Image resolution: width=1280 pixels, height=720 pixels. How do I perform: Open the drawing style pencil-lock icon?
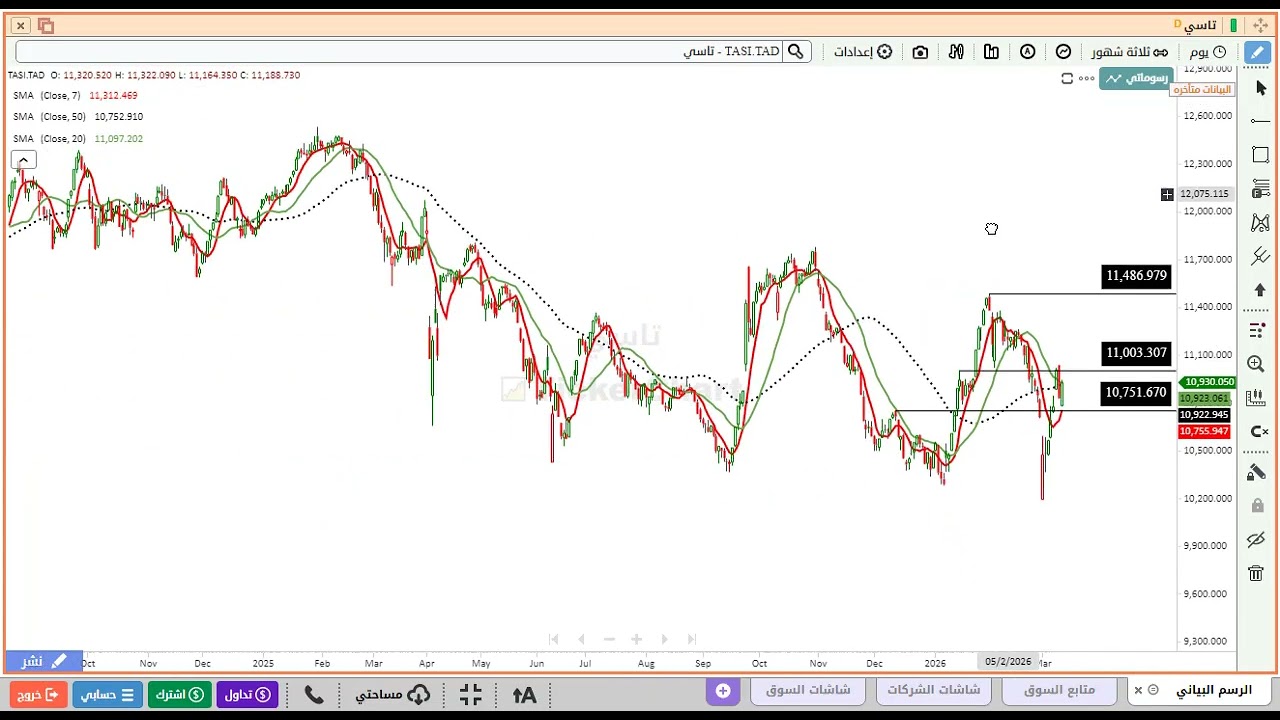1256,472
